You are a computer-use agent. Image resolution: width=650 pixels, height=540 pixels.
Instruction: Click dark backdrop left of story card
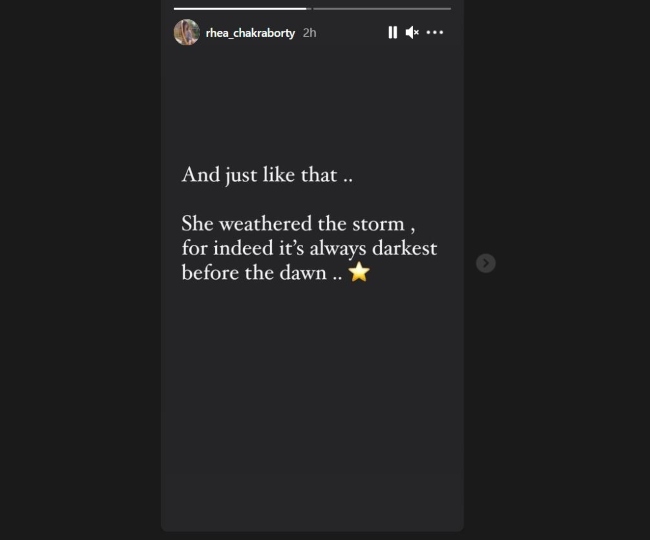80,270
